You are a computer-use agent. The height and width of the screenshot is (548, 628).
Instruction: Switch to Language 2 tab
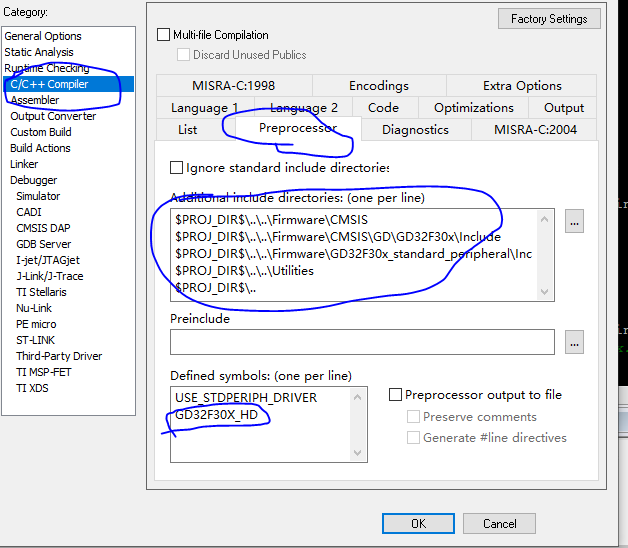point(304,108)
